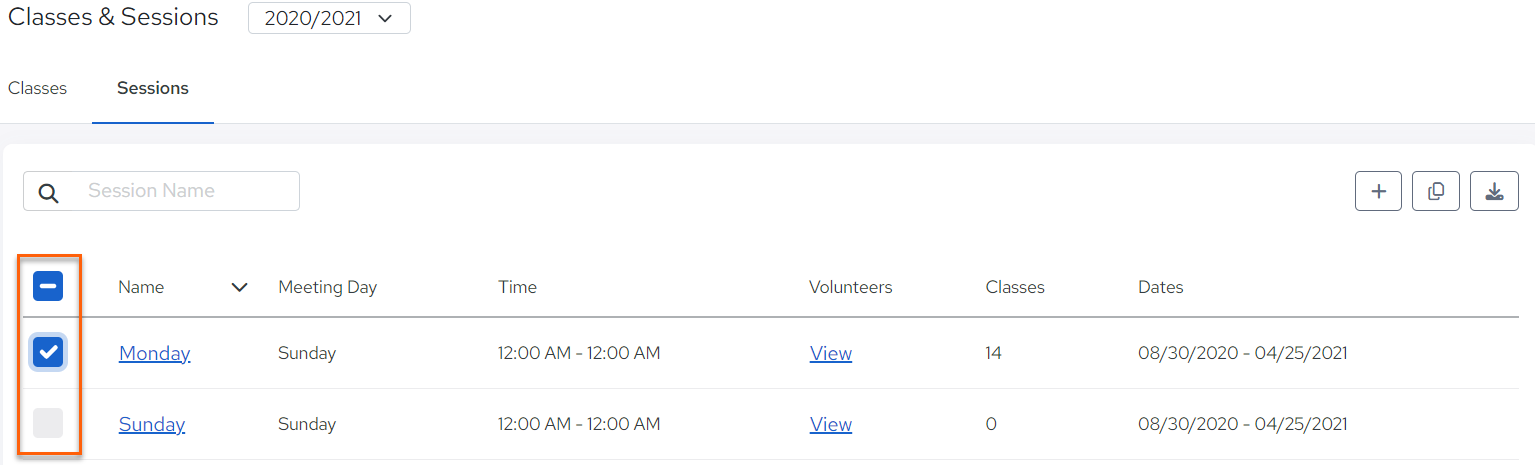Switch to the Classes tab
Viewport: 1535px width, 465px height.
pyautogui.click(x=37, y=88)
